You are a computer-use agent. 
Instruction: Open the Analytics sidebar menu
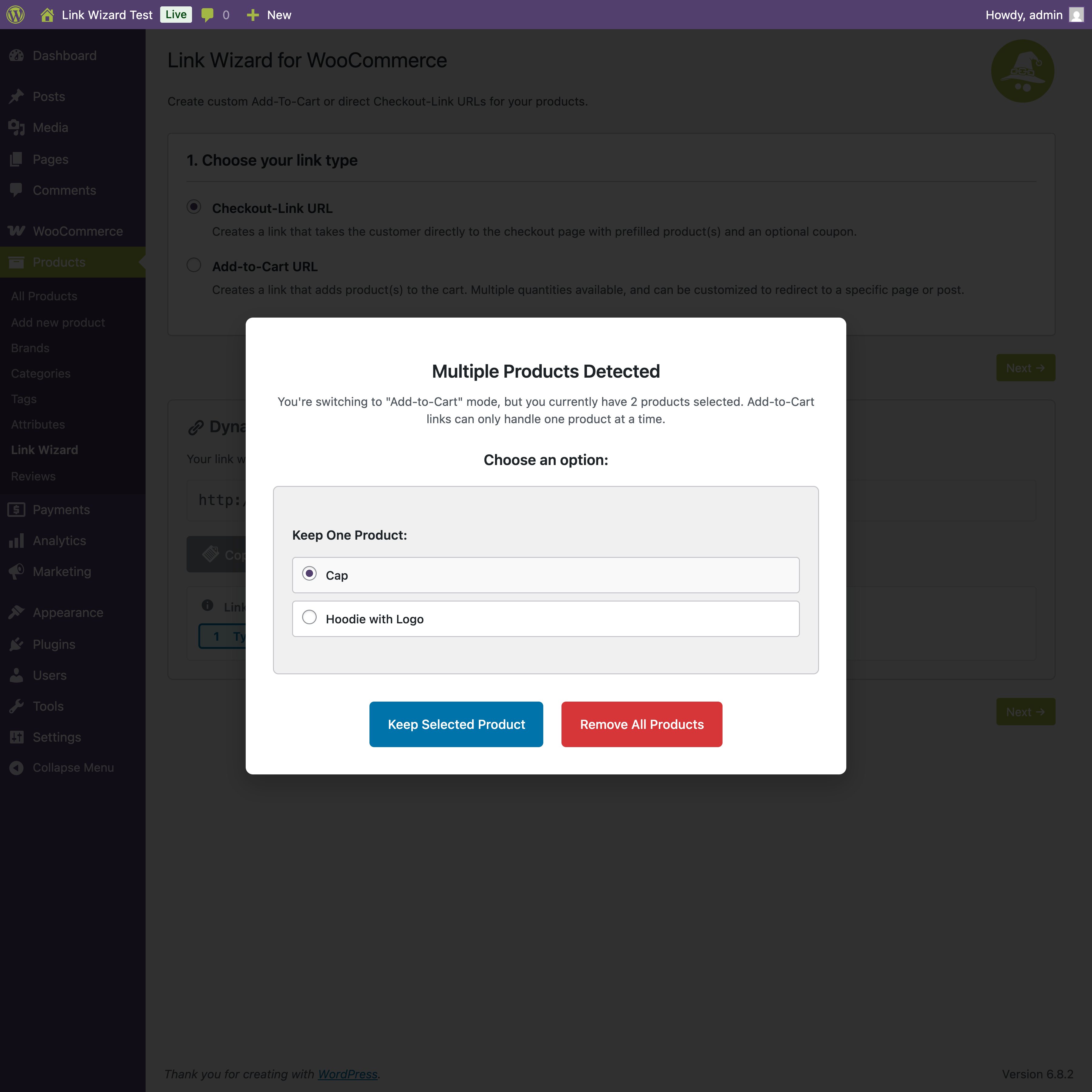[x=59, y=540]
